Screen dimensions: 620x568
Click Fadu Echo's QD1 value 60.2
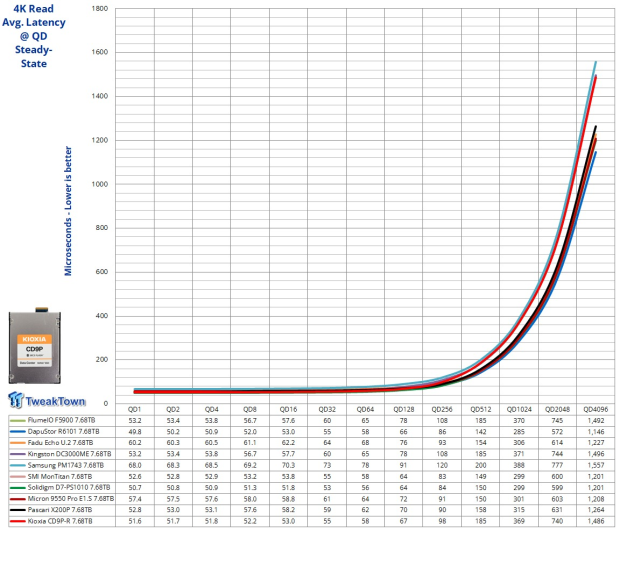click(135, 443)
